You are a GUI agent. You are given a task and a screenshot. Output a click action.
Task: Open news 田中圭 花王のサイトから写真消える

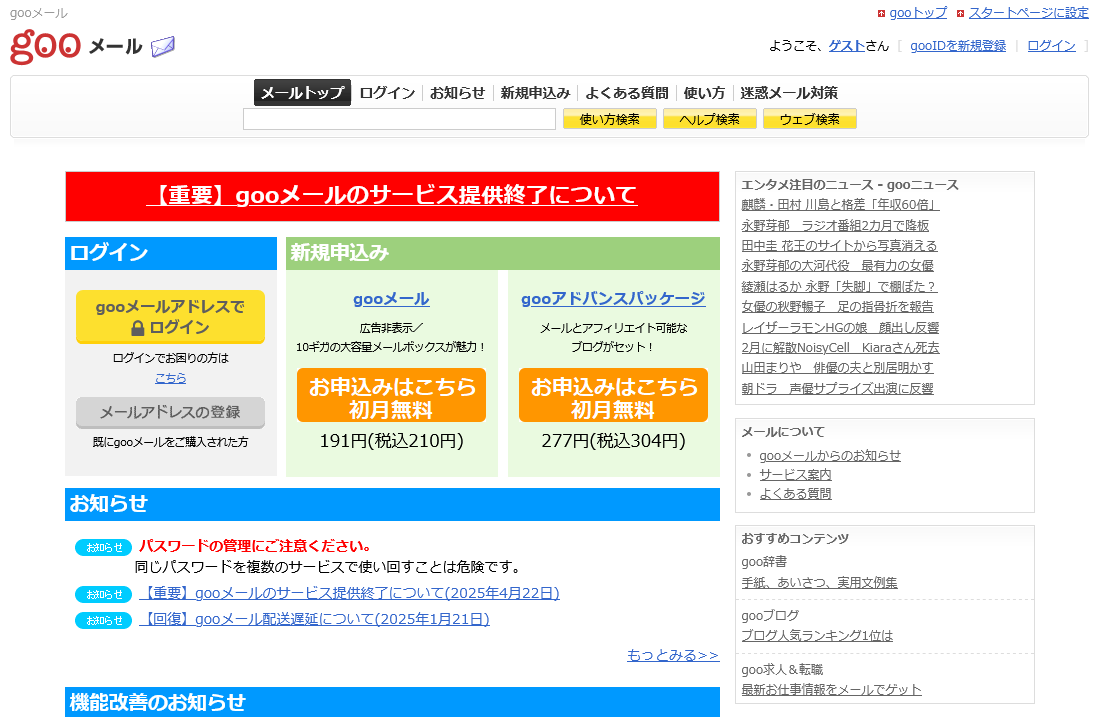coord(839,246)
